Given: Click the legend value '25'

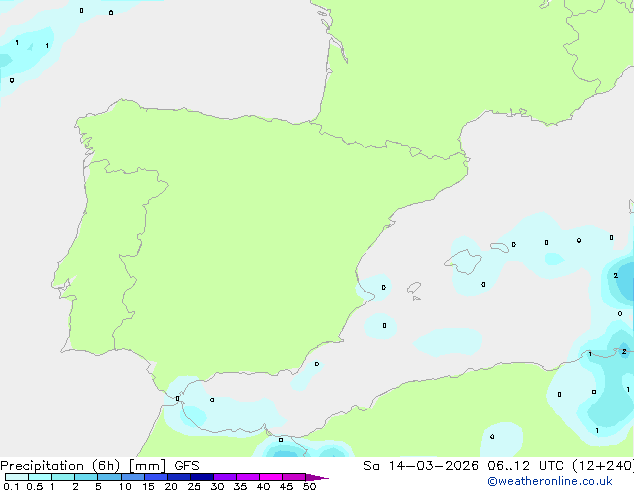Looking at the screenshot, I should 194,486.
